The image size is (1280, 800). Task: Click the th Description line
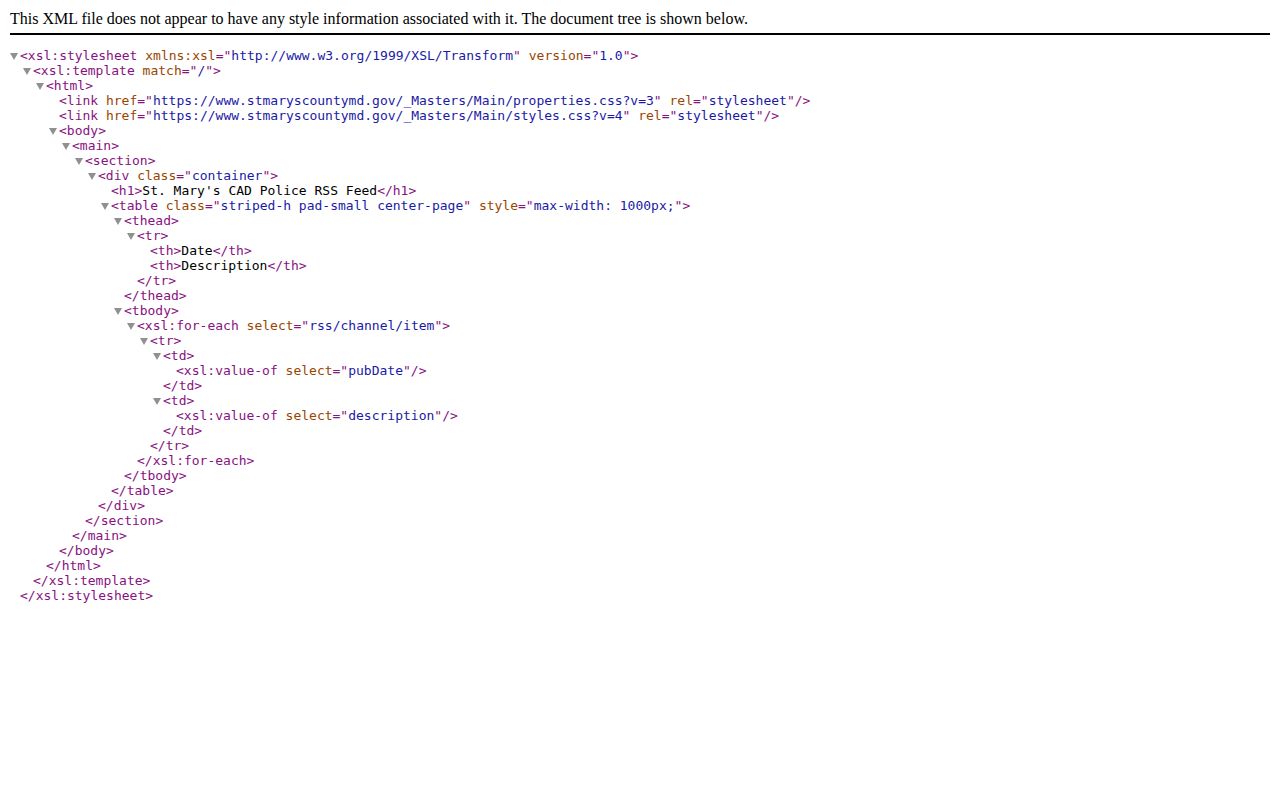click(x=228, y=266)
